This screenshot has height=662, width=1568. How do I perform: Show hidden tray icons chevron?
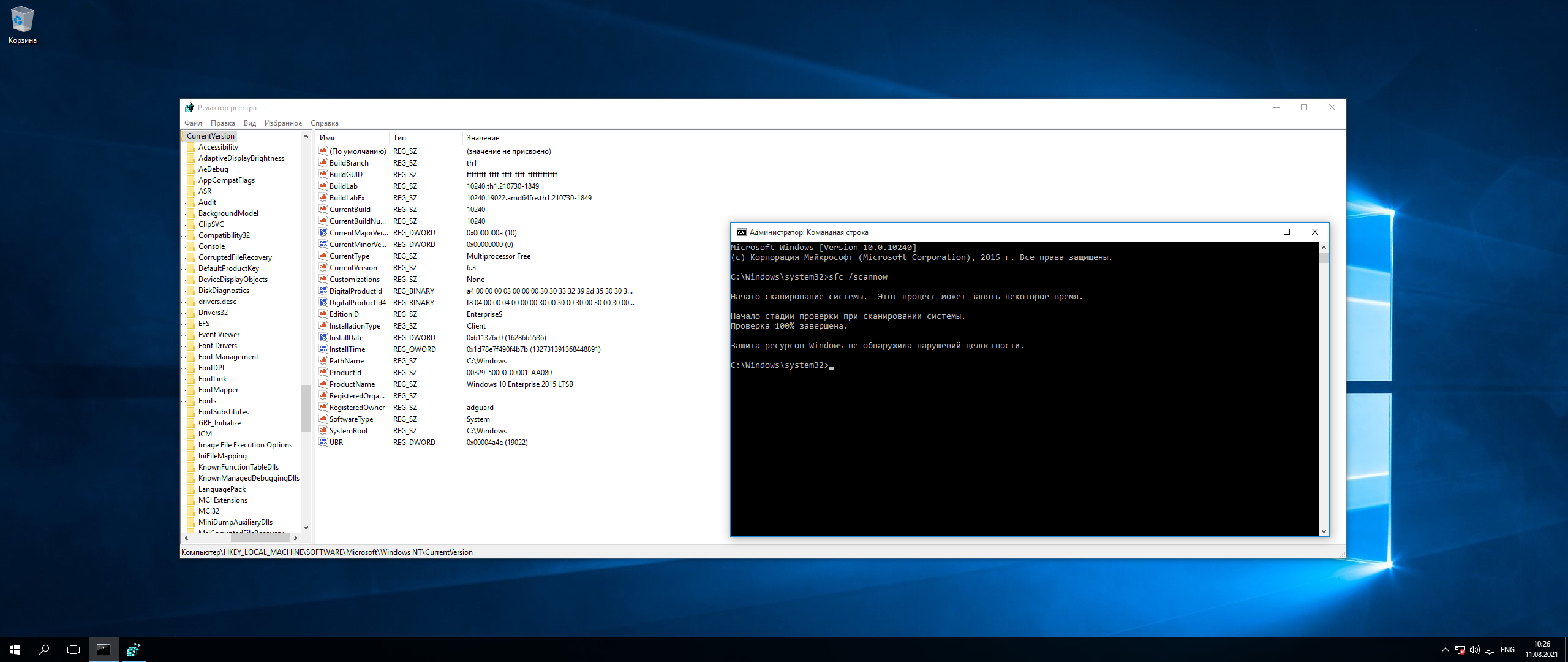(1445, 650)
